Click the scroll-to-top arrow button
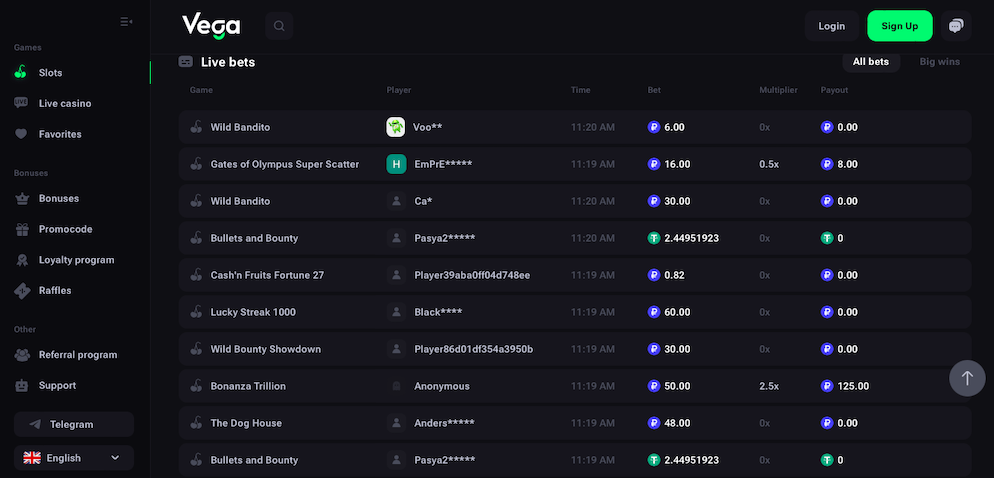The image size is (994, 478). click(967, 378)
